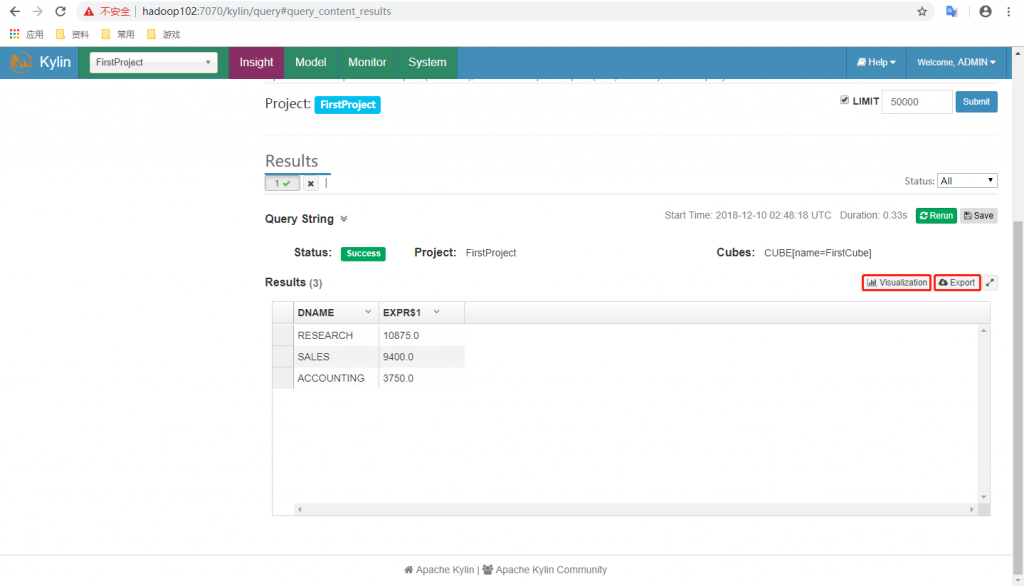Viewport: 1024px width, 586px height.
Task: Close the query result tab with the x icon
Action: pyautogui.click(x=311, y=184)
